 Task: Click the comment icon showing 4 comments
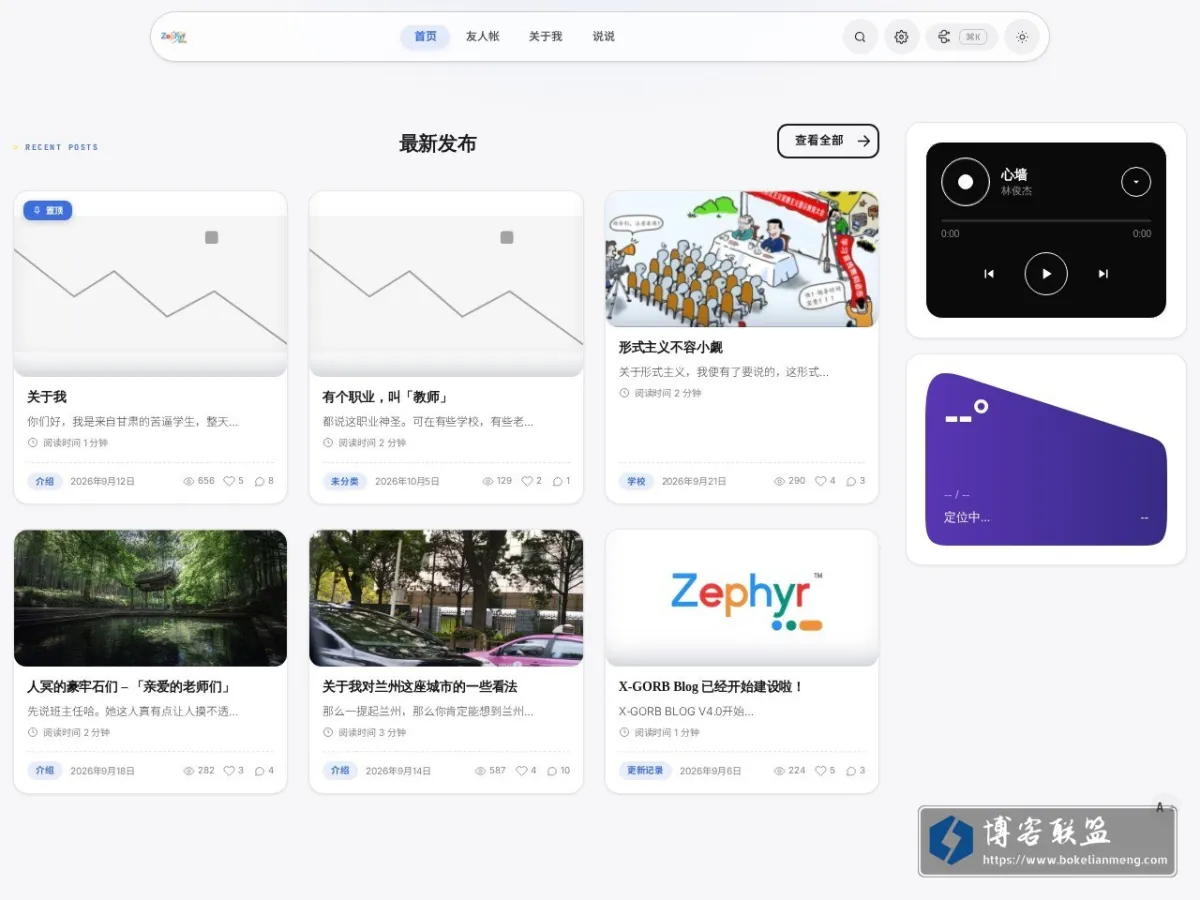[x=260, y=771]
